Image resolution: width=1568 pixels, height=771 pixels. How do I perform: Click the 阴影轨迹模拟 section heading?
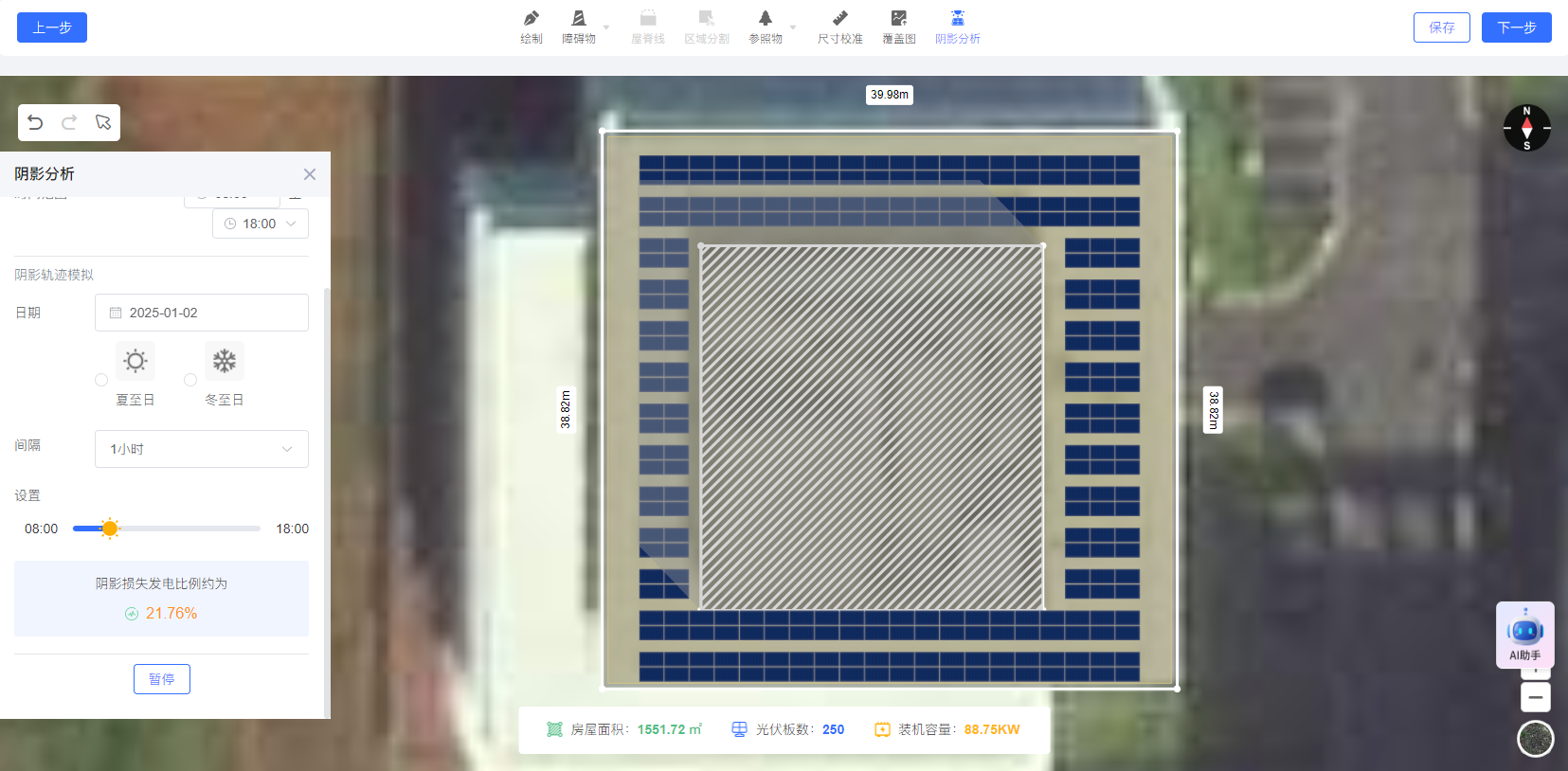click(x=54, y=275)
